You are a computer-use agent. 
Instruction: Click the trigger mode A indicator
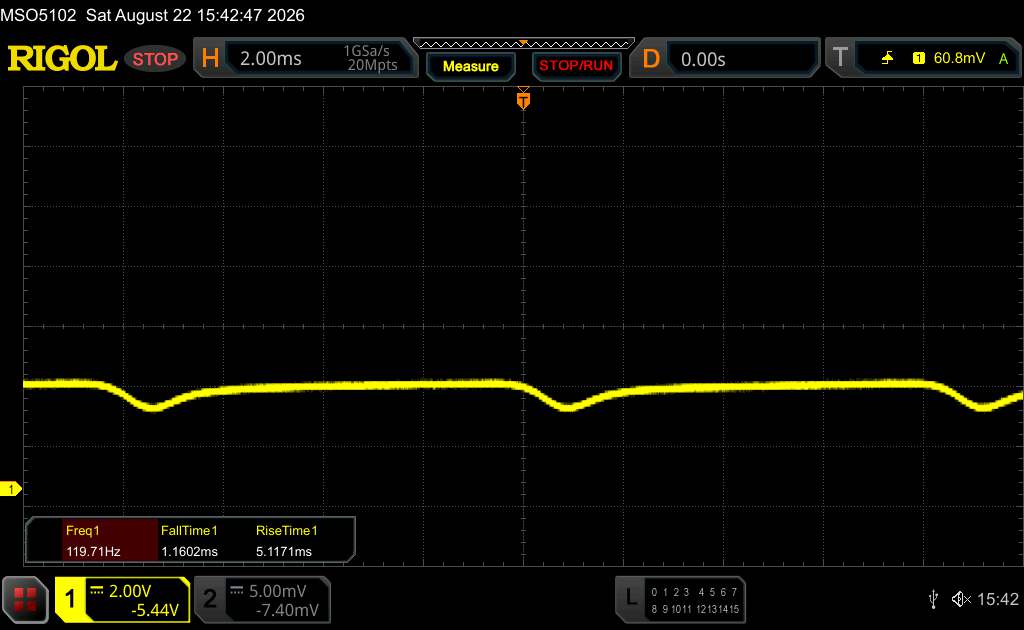coord(1004,59)
